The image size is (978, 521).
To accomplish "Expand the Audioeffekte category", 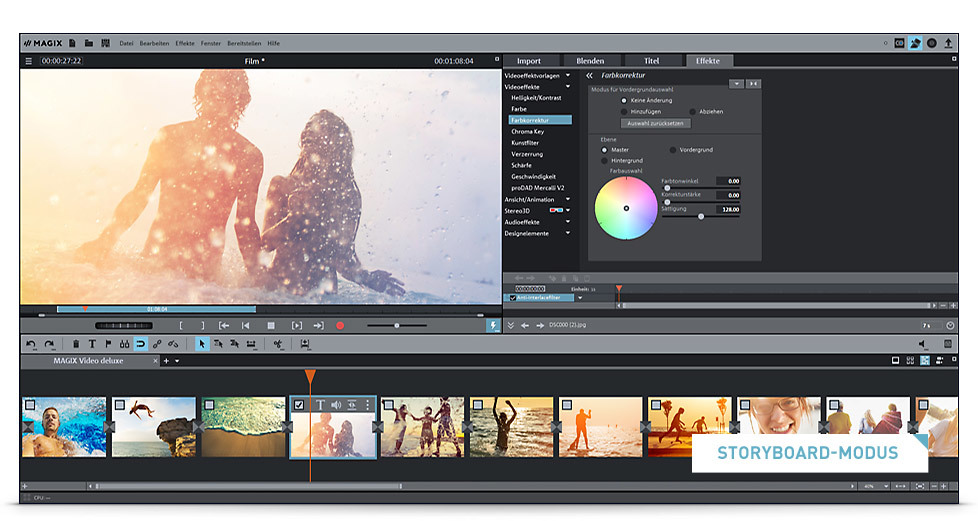I will [x=568, y=222].
